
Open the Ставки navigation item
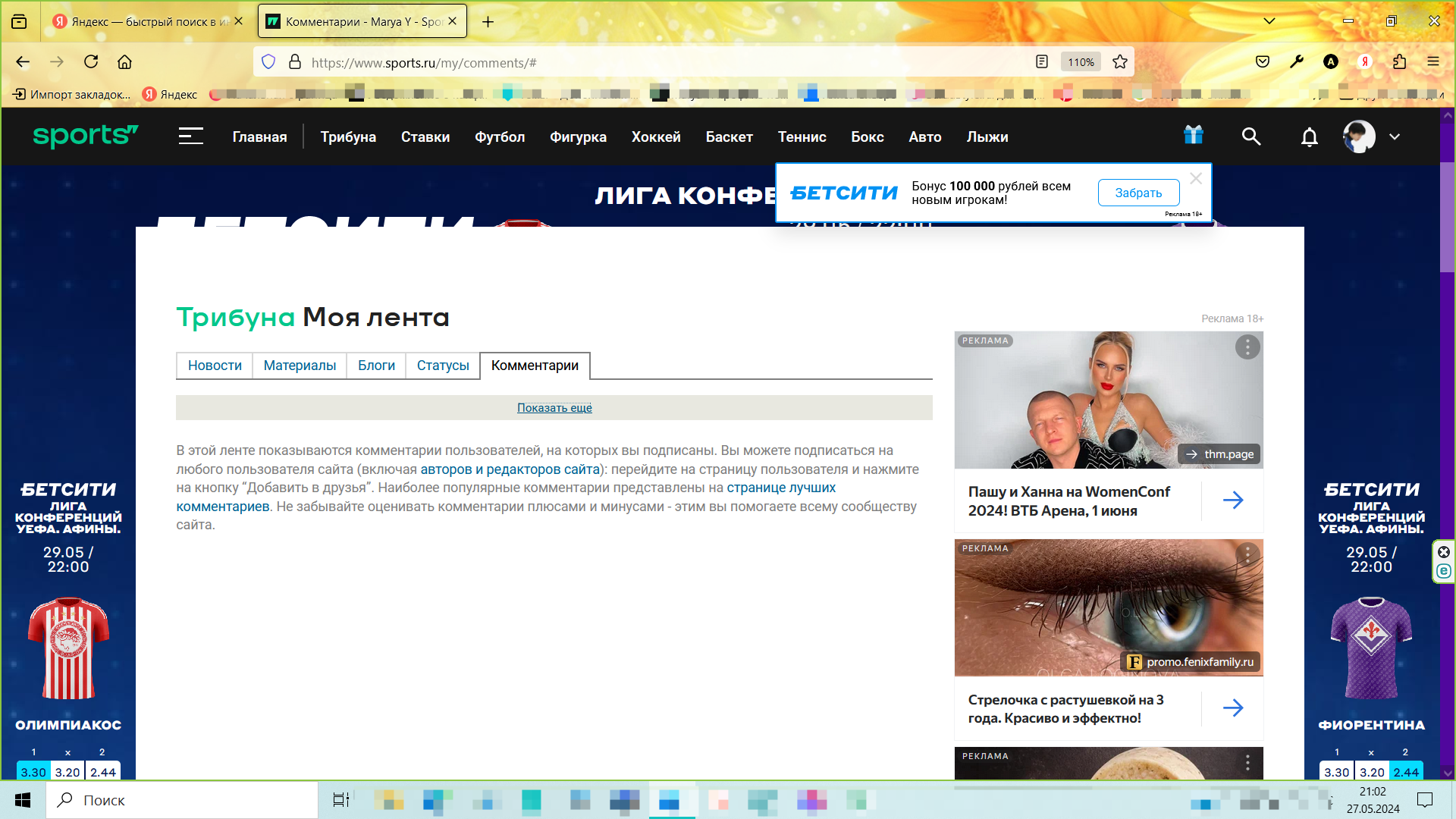pos(425,136)
